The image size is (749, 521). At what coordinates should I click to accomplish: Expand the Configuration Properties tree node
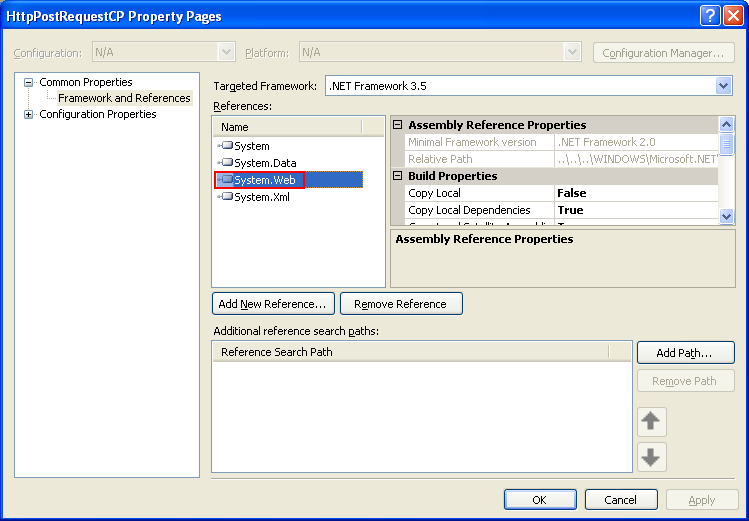[x=29, y=114]
